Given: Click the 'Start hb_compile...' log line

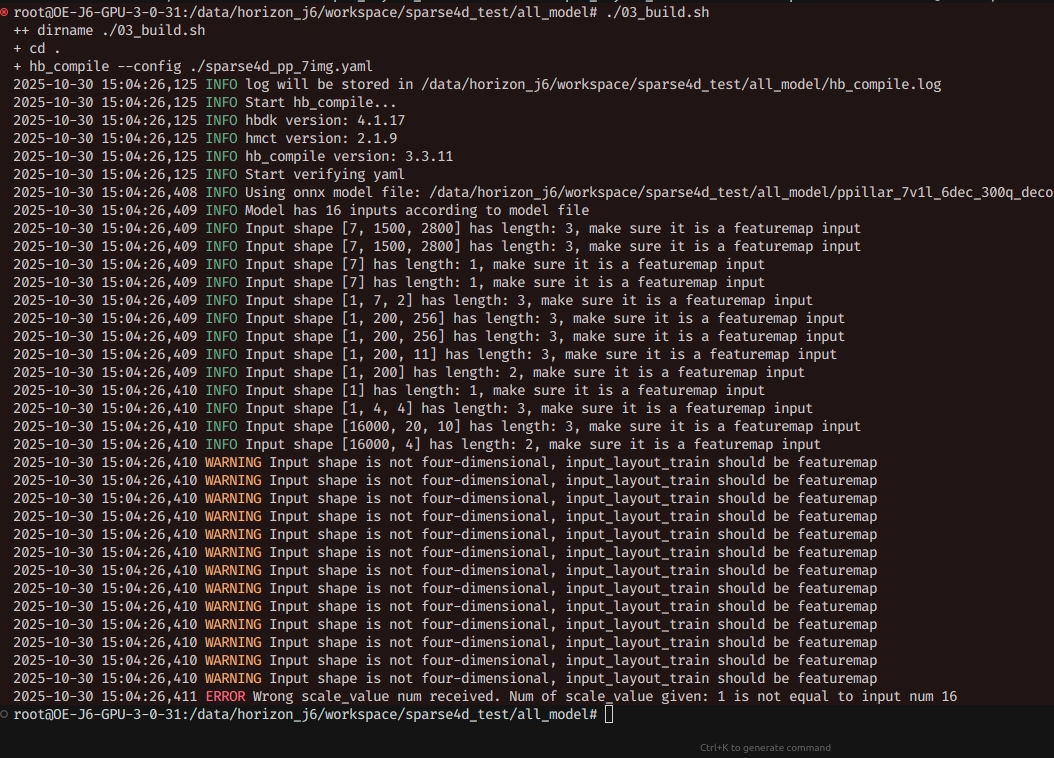Looking at the screenshot, I should pyautogui.click(x=321, y=102).
